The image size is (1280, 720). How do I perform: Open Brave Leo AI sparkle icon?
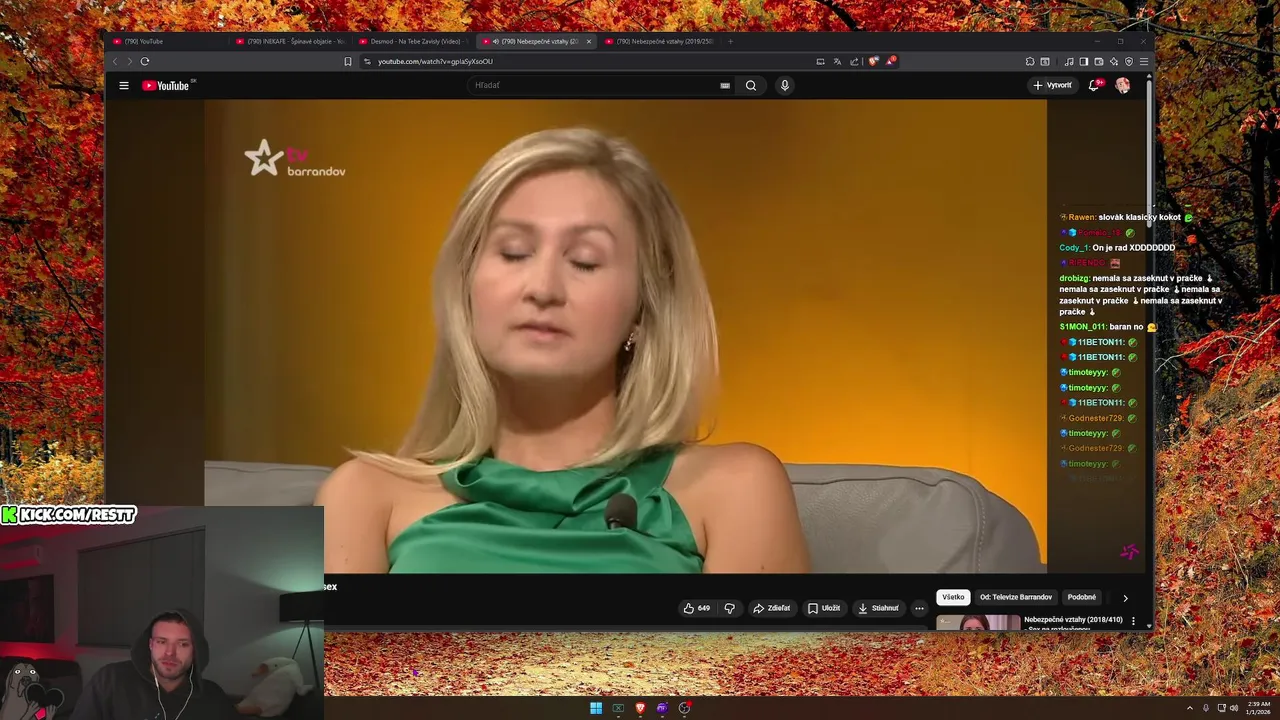point(1114,61)
